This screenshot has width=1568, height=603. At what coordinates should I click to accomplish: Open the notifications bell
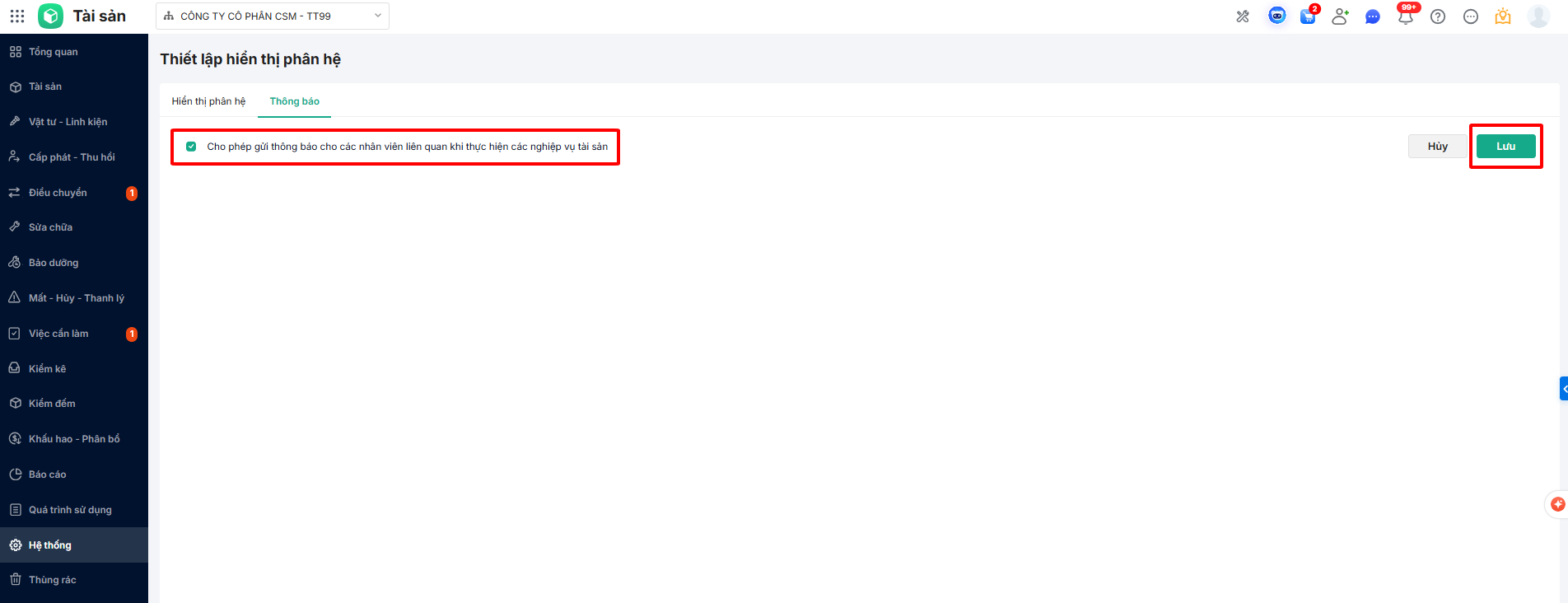[1406, 16]
